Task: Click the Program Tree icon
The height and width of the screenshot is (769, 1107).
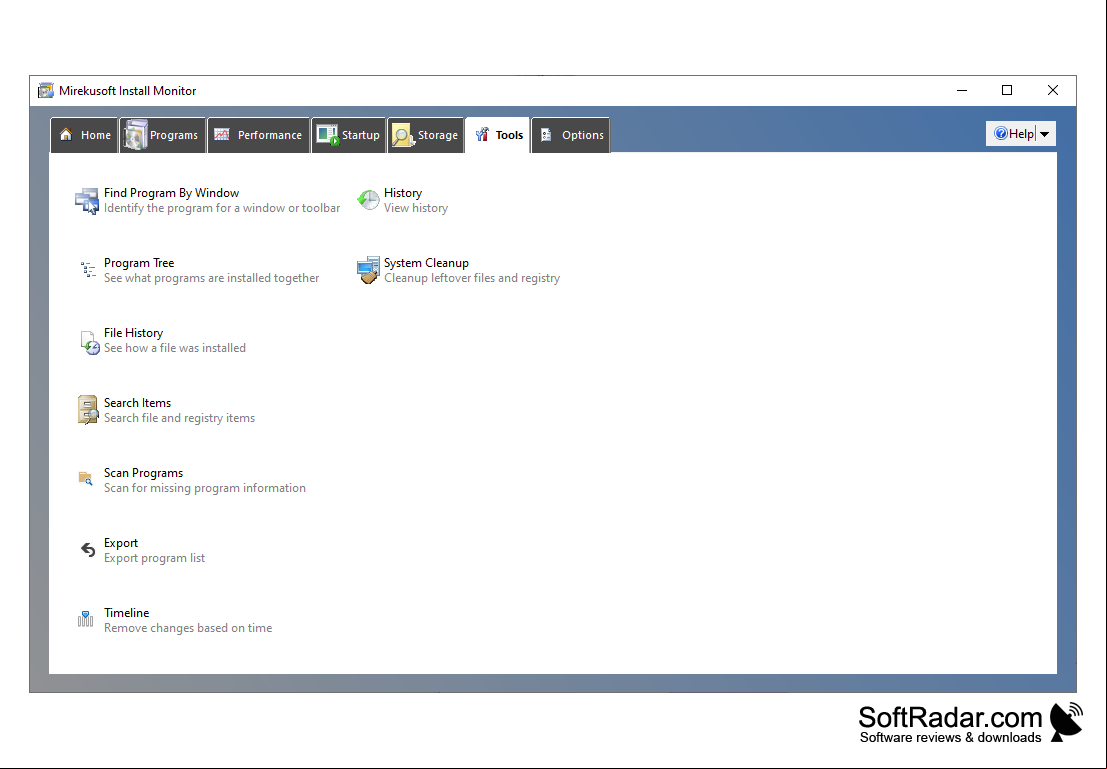Action: coord(88,269)
